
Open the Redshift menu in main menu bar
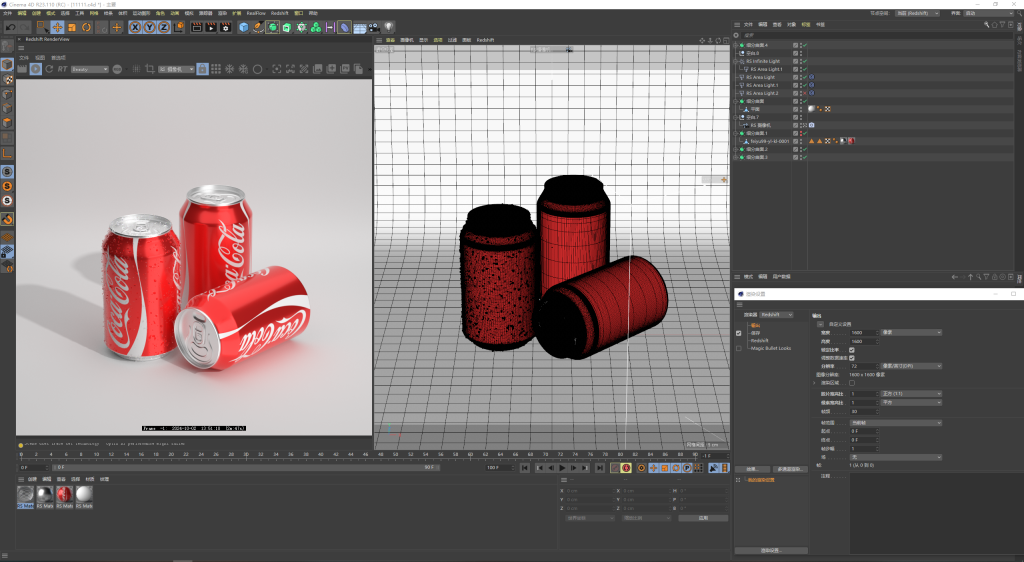(280, 13)
